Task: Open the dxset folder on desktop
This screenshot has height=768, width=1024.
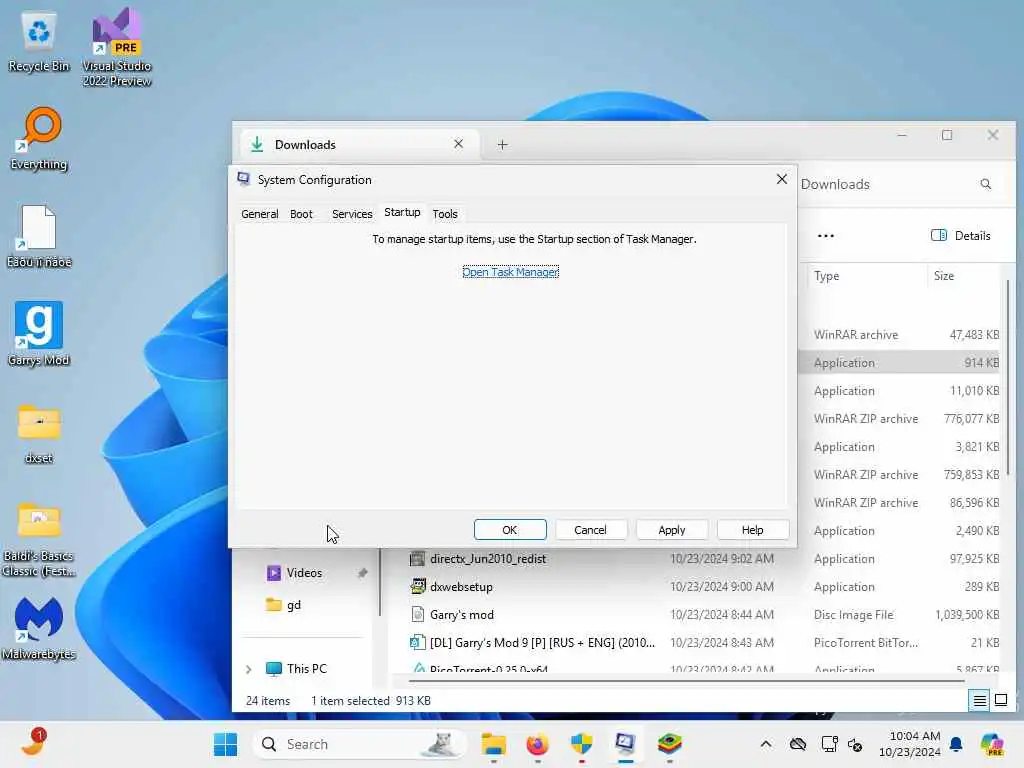Action: 39,434
